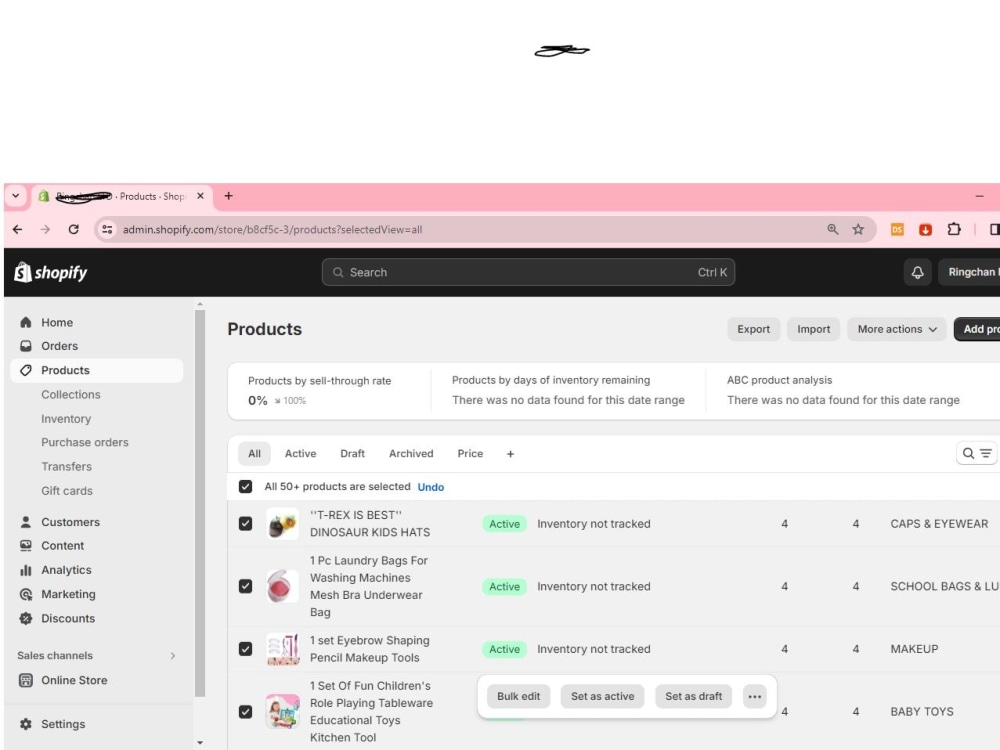This screenshot has width=1000, height=750.
Task: Uncheck the Laundry Bags product checkbox
Action: coord(246,586)
